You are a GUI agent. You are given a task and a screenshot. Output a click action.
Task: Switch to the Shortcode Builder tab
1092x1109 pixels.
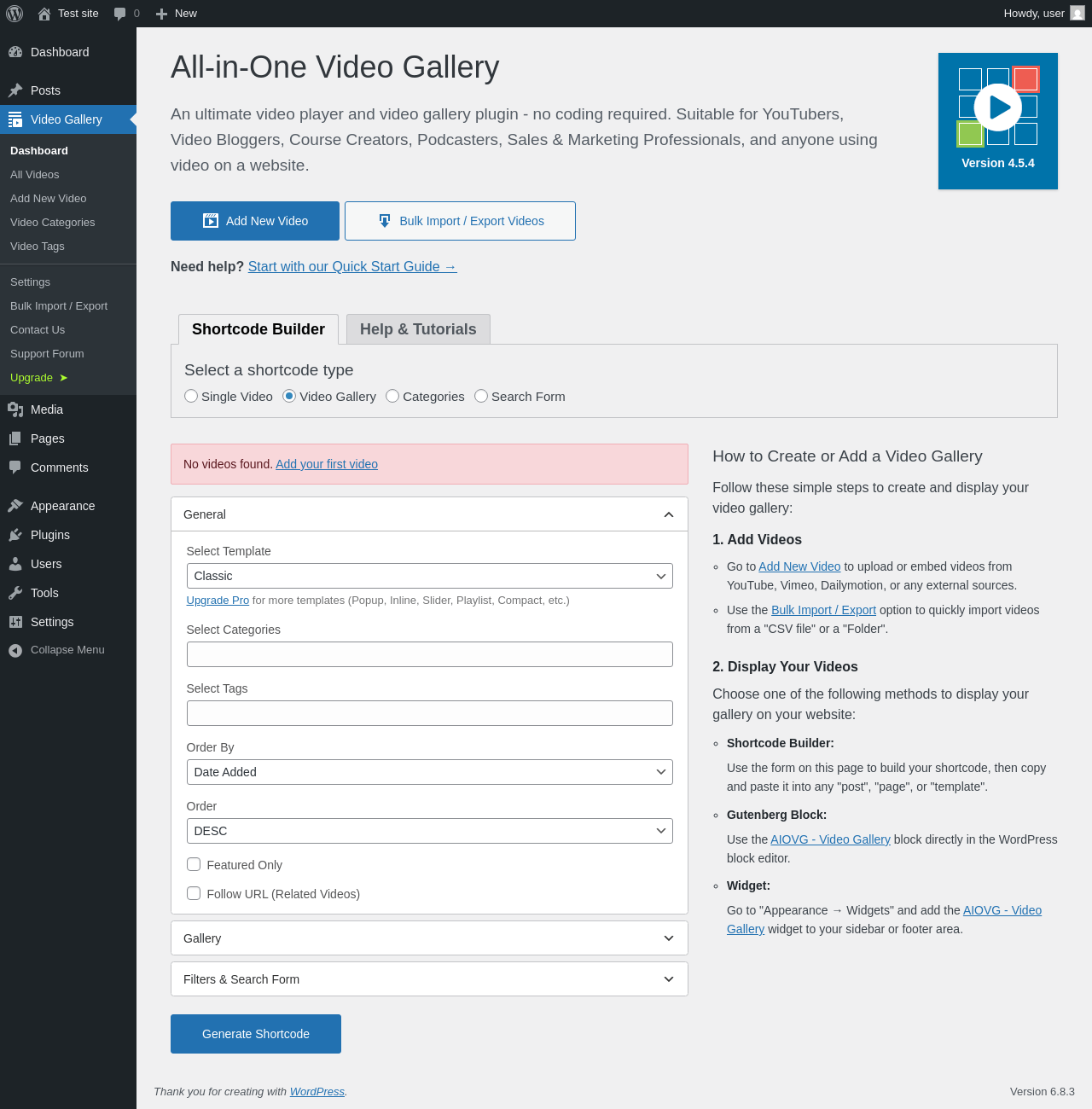tap(258, 329)
